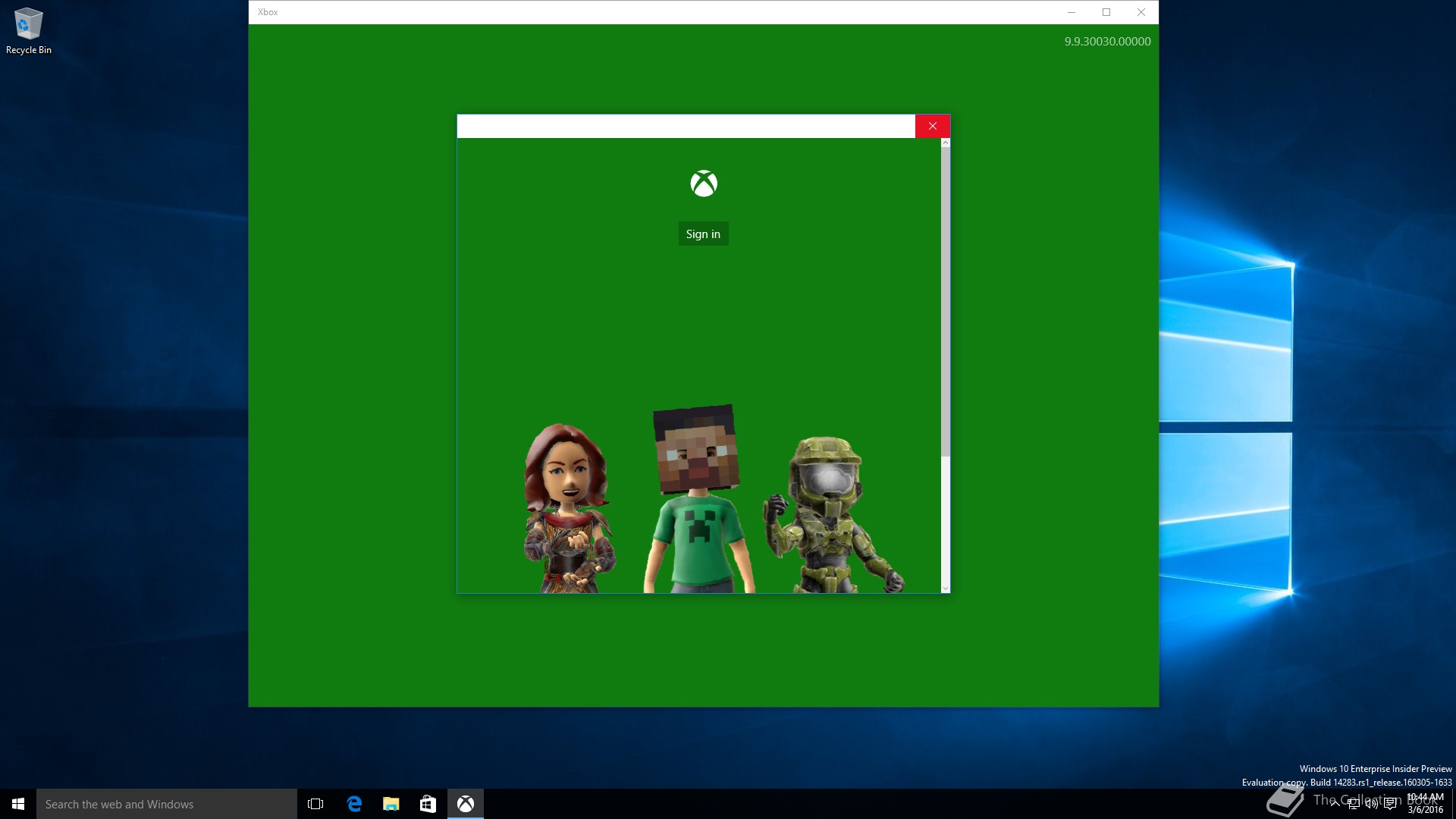
Task: Click the dialog's vertical scrollbar thumb
Action: pos(945,302)
